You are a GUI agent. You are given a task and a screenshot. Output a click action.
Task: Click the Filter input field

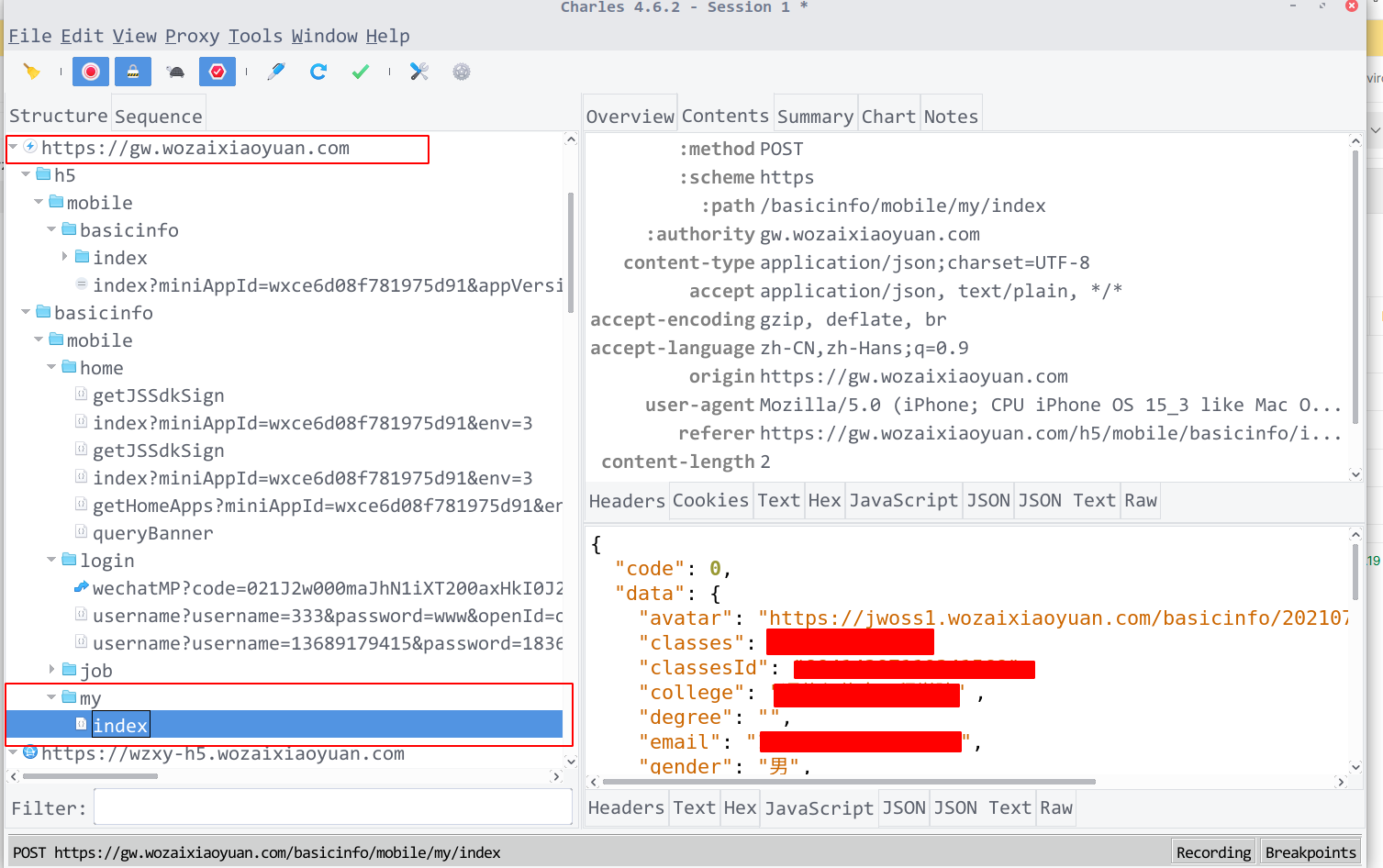pyautogui.click(x=333, y=807)
